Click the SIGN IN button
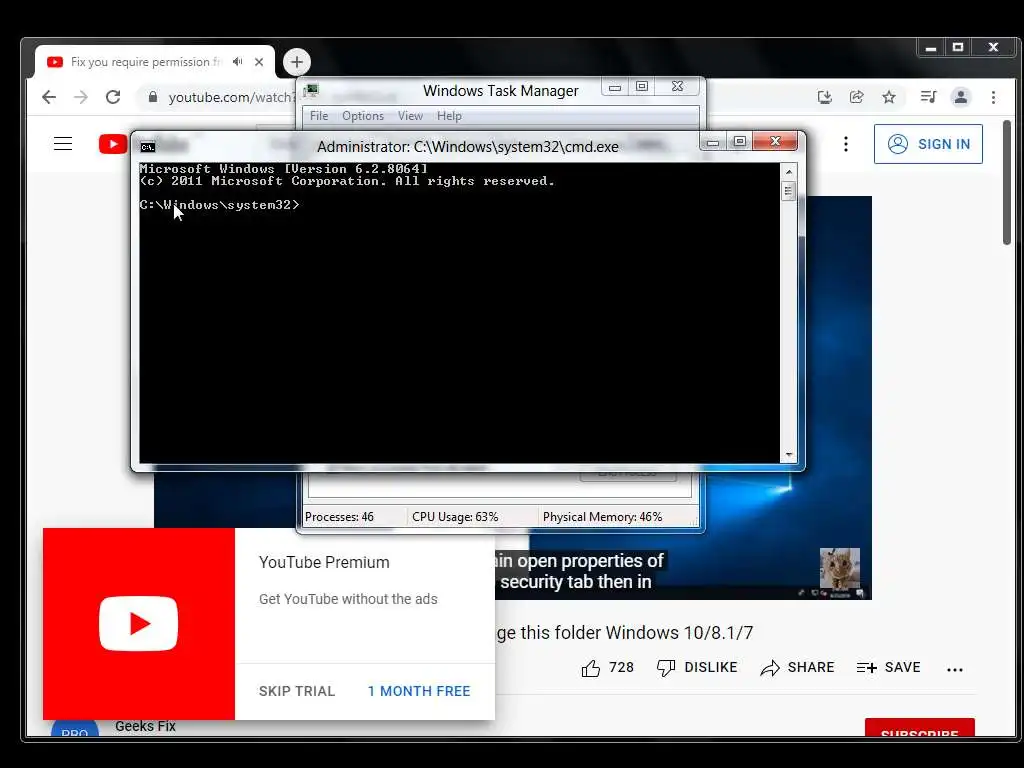 point(928,144)
